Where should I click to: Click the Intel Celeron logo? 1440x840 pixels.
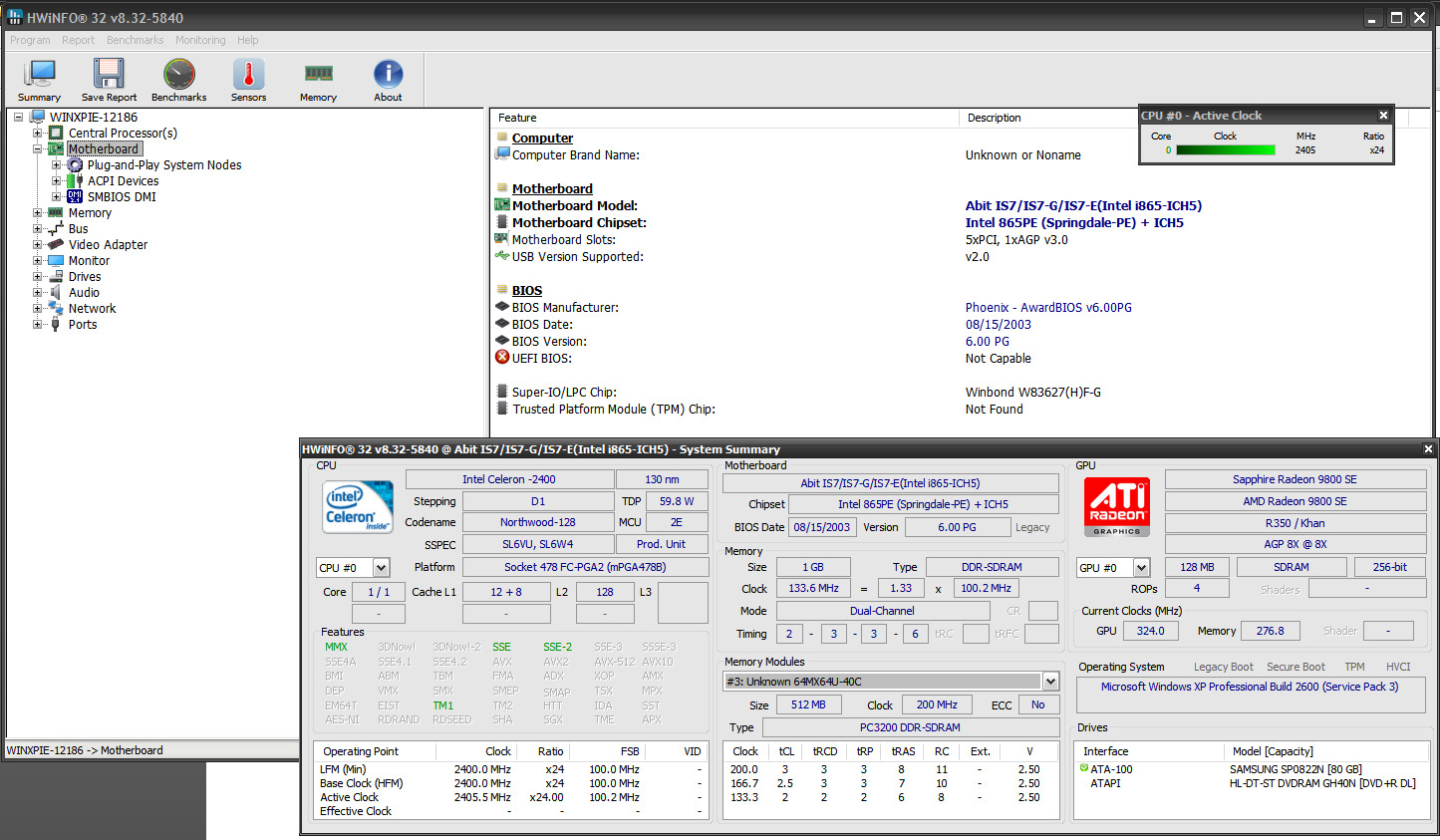tap(358, 506)
